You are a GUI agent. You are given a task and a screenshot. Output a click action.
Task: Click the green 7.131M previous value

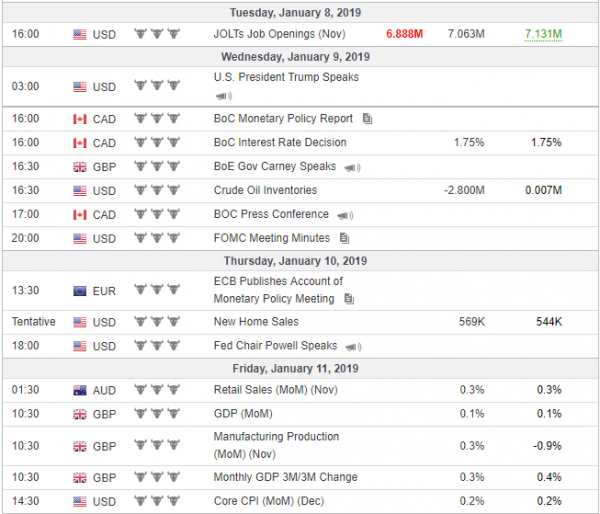click(x=543, y=34)
